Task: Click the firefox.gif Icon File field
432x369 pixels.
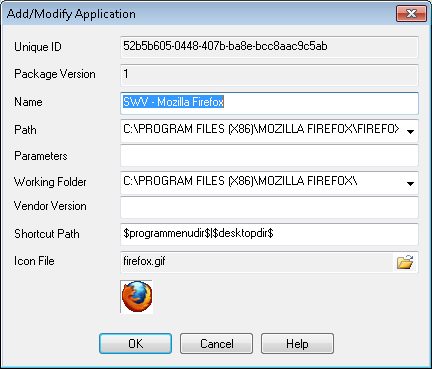Action: pos(257,262)
